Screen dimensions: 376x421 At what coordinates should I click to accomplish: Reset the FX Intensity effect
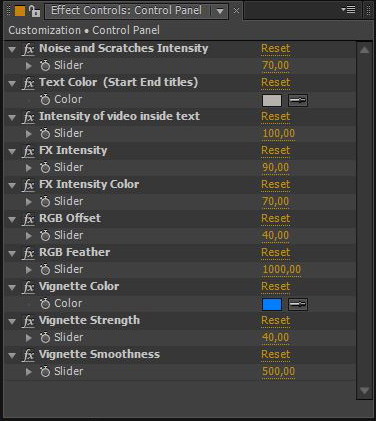pos(276,150)
